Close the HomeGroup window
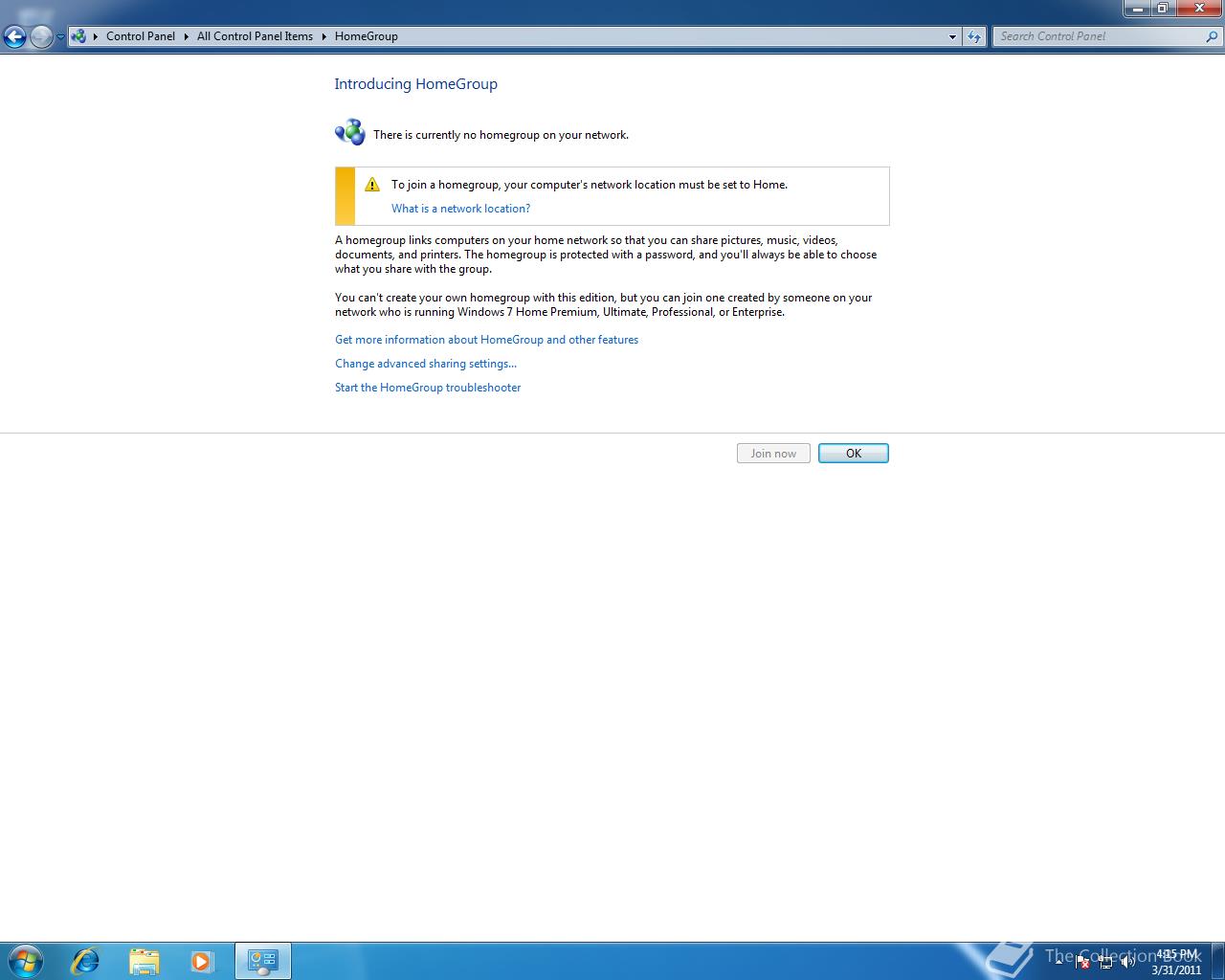 point(1198,9)
